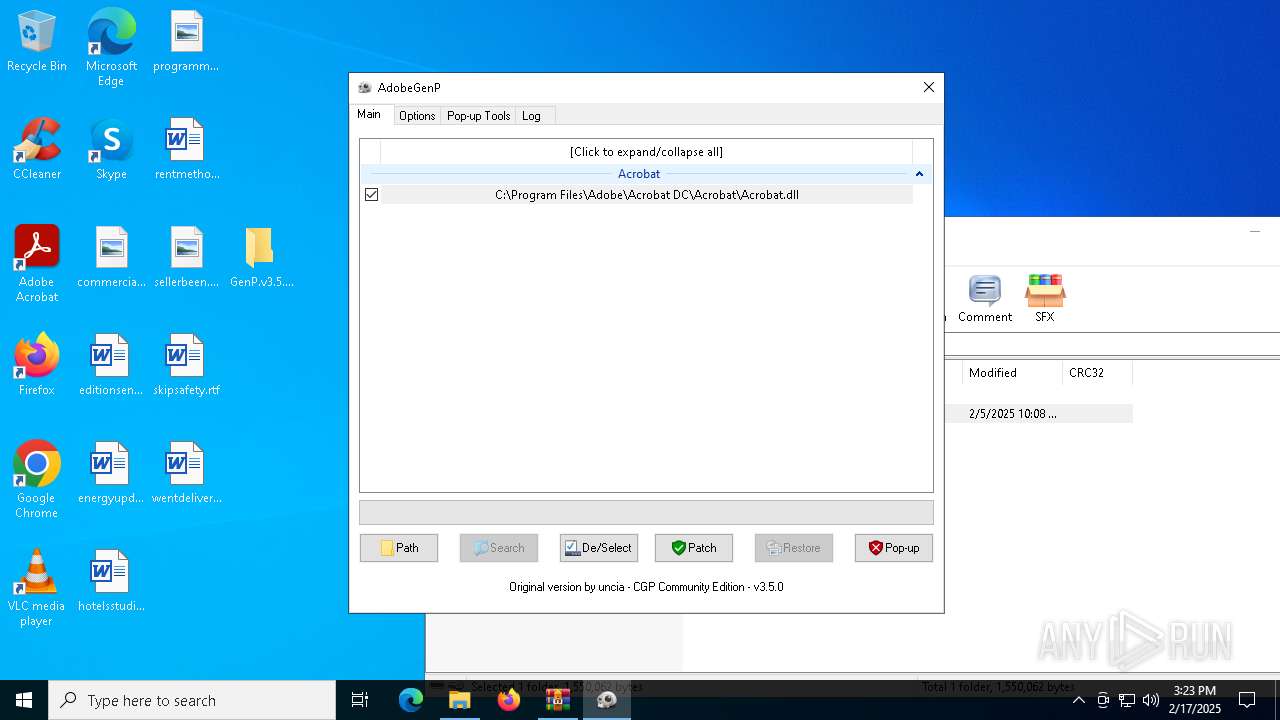The width and height of the screenshot is (1280, 720).
Task: Open Google Chrome desktop shortcut
Action: (37, 480)
